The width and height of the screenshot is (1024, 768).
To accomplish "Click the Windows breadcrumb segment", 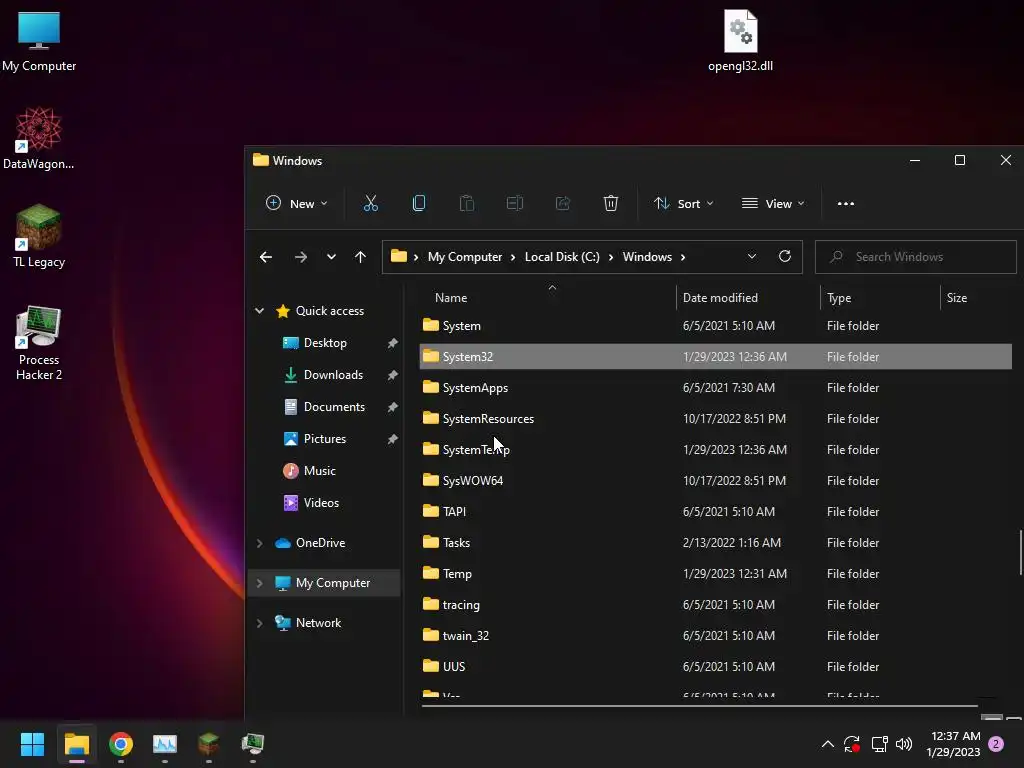I will tap(647, 257).
